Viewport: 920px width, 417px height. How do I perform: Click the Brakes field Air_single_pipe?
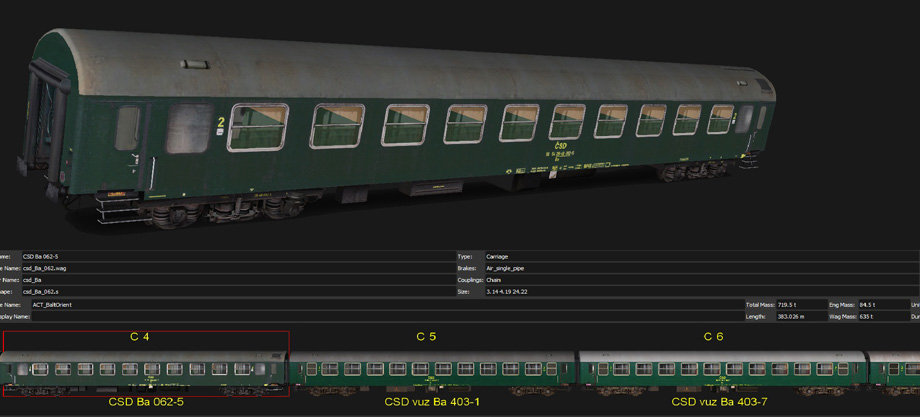pos(702,268)
